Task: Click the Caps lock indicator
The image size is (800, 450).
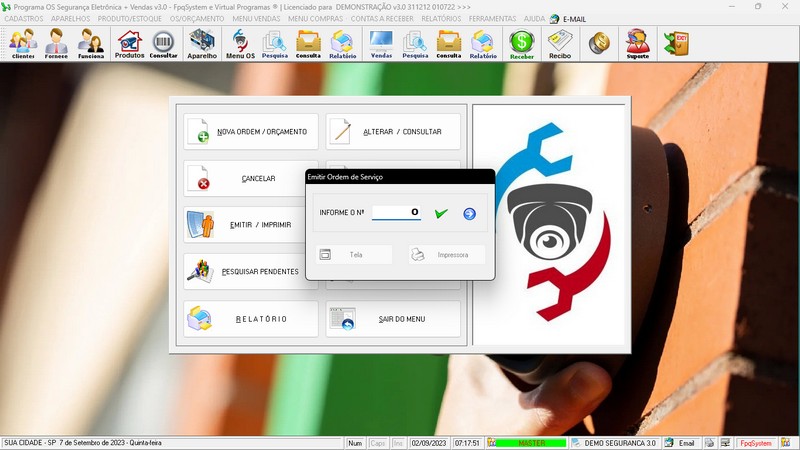Action: click(378, 443)
